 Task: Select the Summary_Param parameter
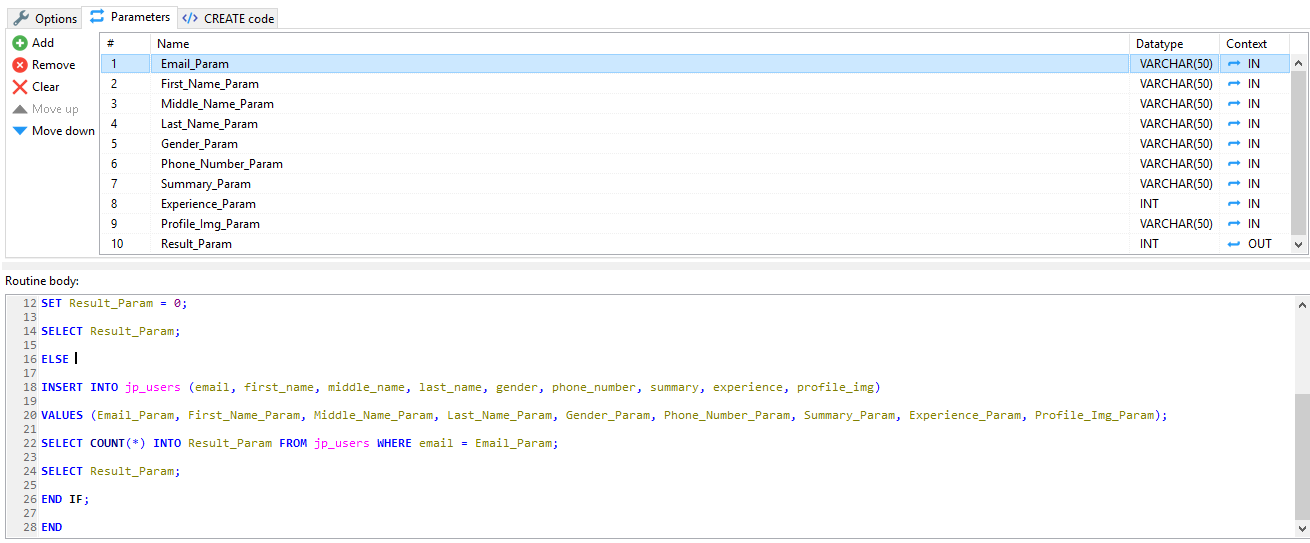[x=206, y=184]
